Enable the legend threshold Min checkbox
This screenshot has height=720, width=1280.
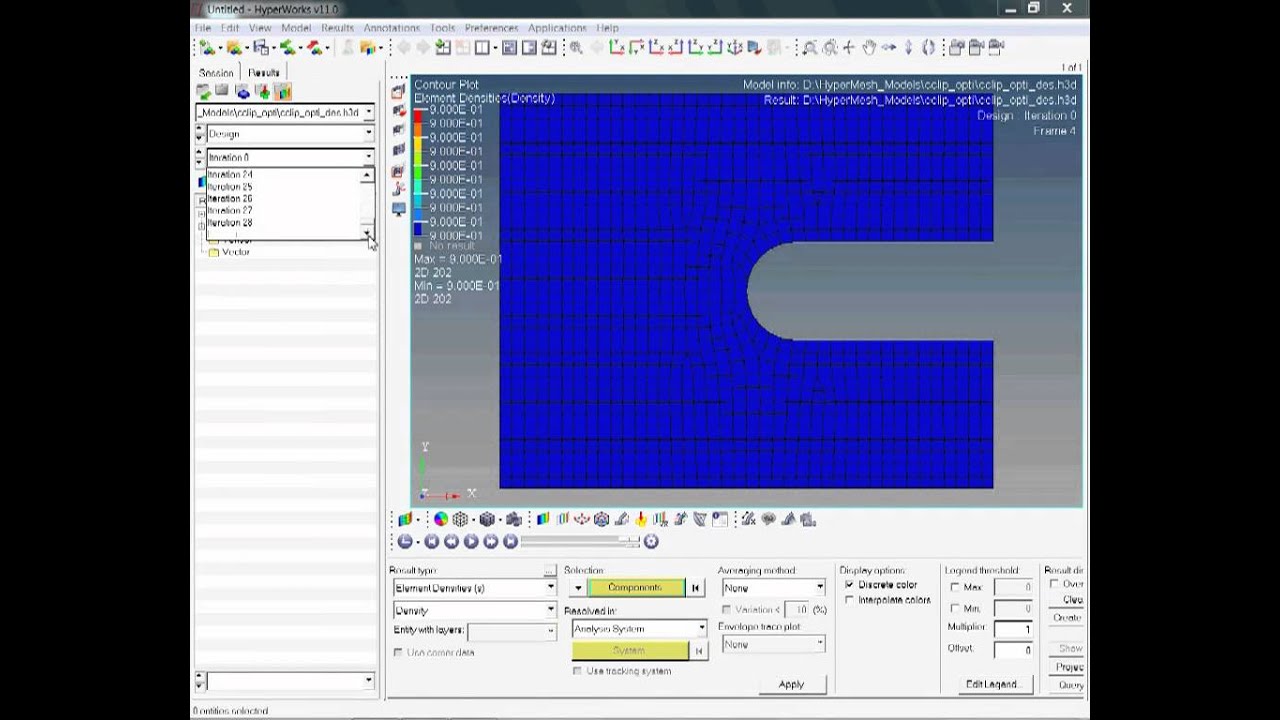954,608
